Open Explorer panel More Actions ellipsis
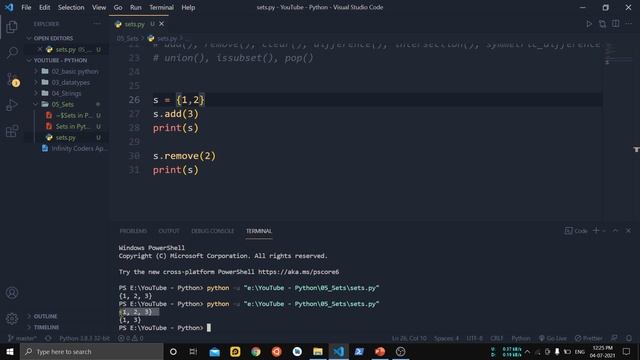The image size is (640, 360). (97, 24)
